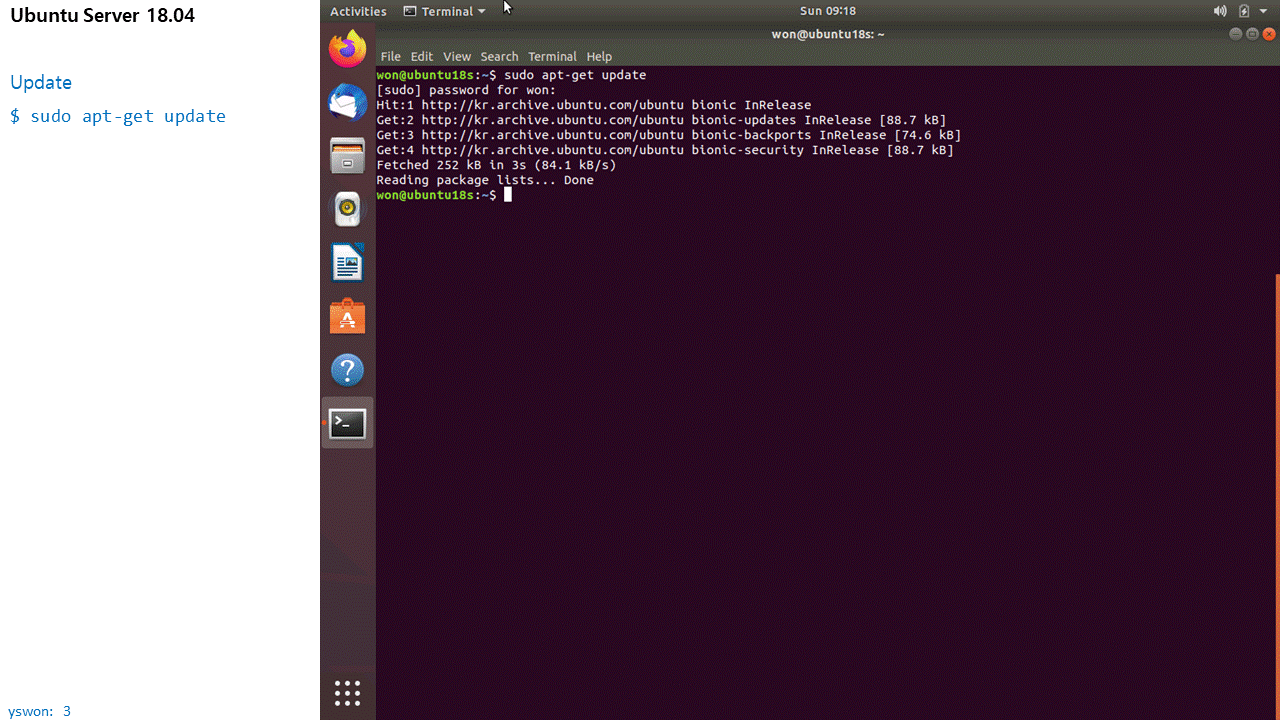This screenshot has width=1280, height=720.
Task: Click the battery status icon
Action: [x=1244, y=11]
